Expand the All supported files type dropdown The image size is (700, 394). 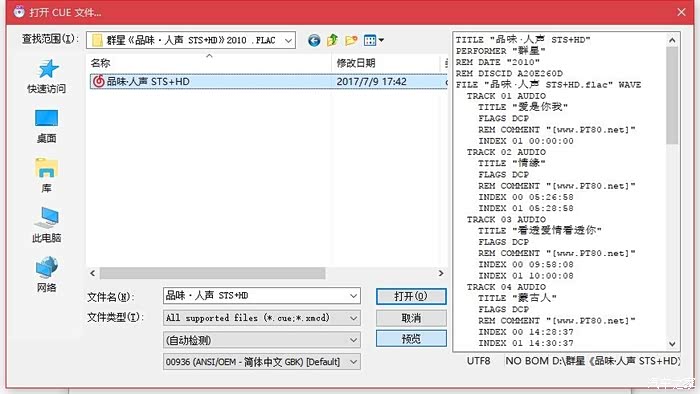pos(354,318)
